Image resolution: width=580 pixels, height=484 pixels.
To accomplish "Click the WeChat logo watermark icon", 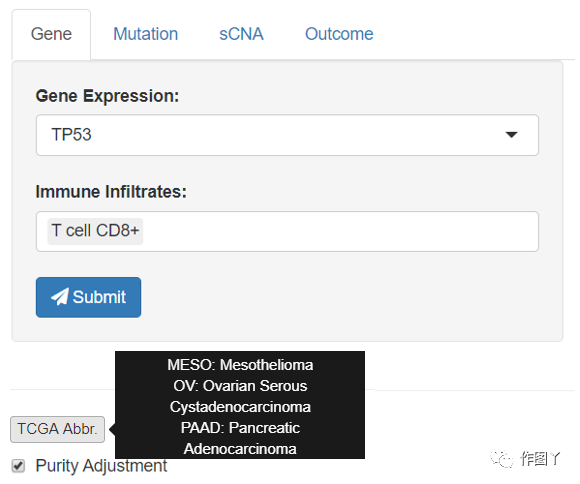I will pos(502,459).
